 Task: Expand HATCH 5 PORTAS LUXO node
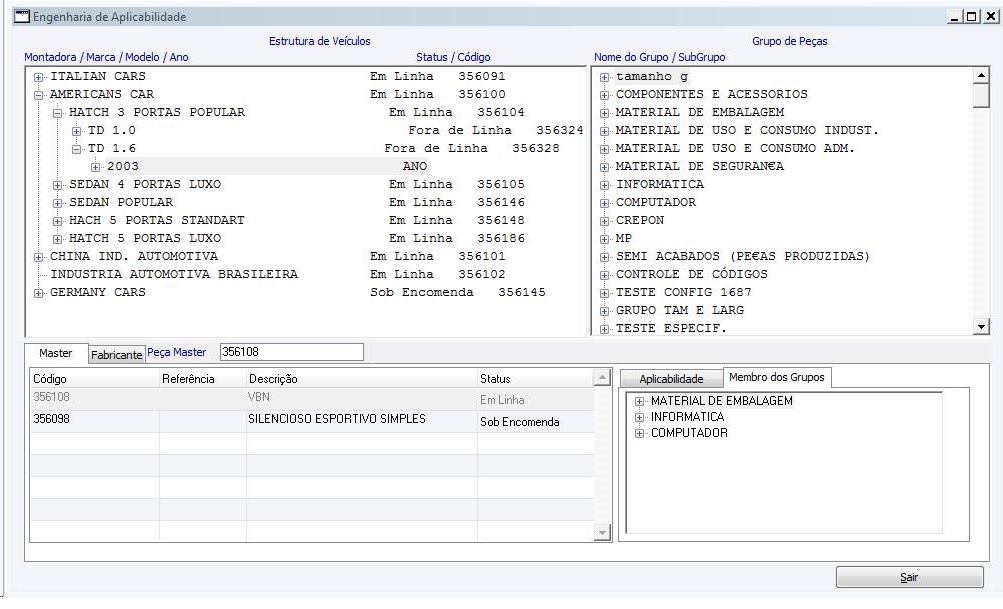coord(58,239)
